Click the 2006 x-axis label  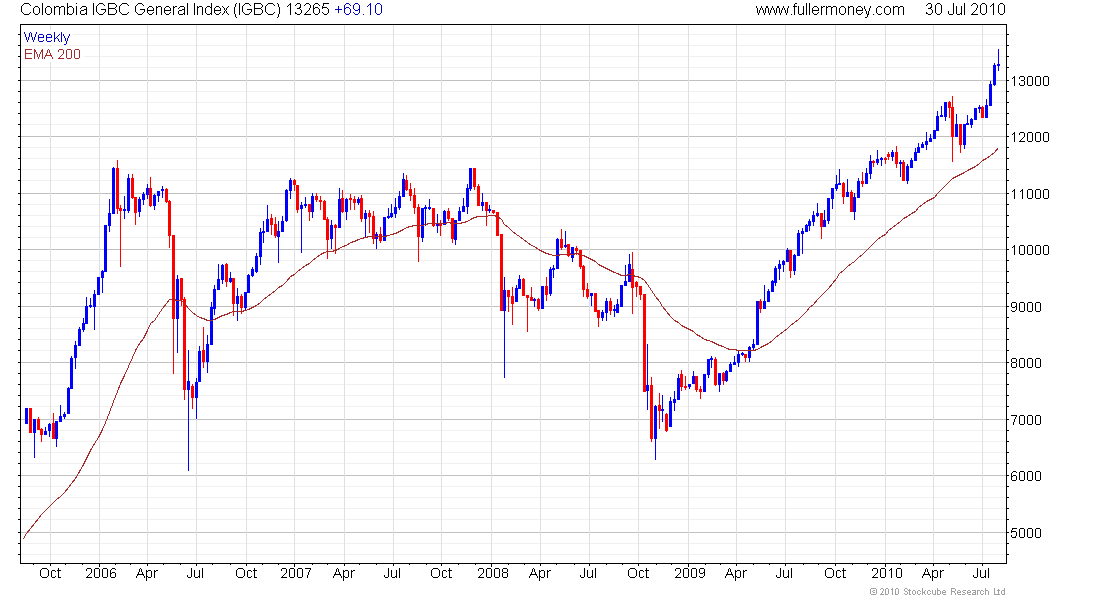click(x=100, y=573)
